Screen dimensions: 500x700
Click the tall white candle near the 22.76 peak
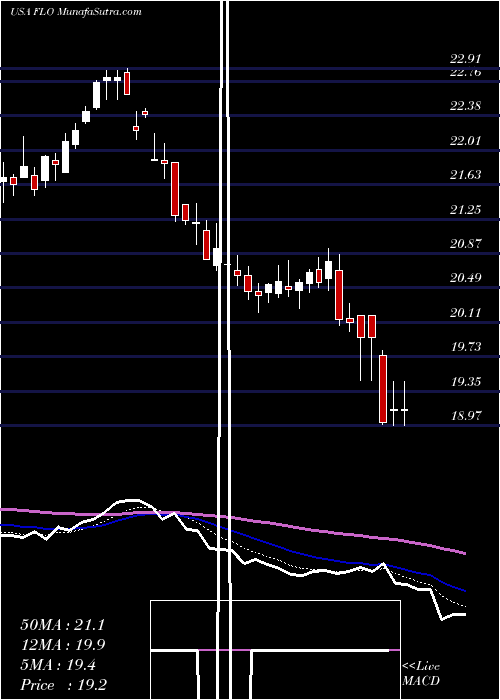[96, 95]
